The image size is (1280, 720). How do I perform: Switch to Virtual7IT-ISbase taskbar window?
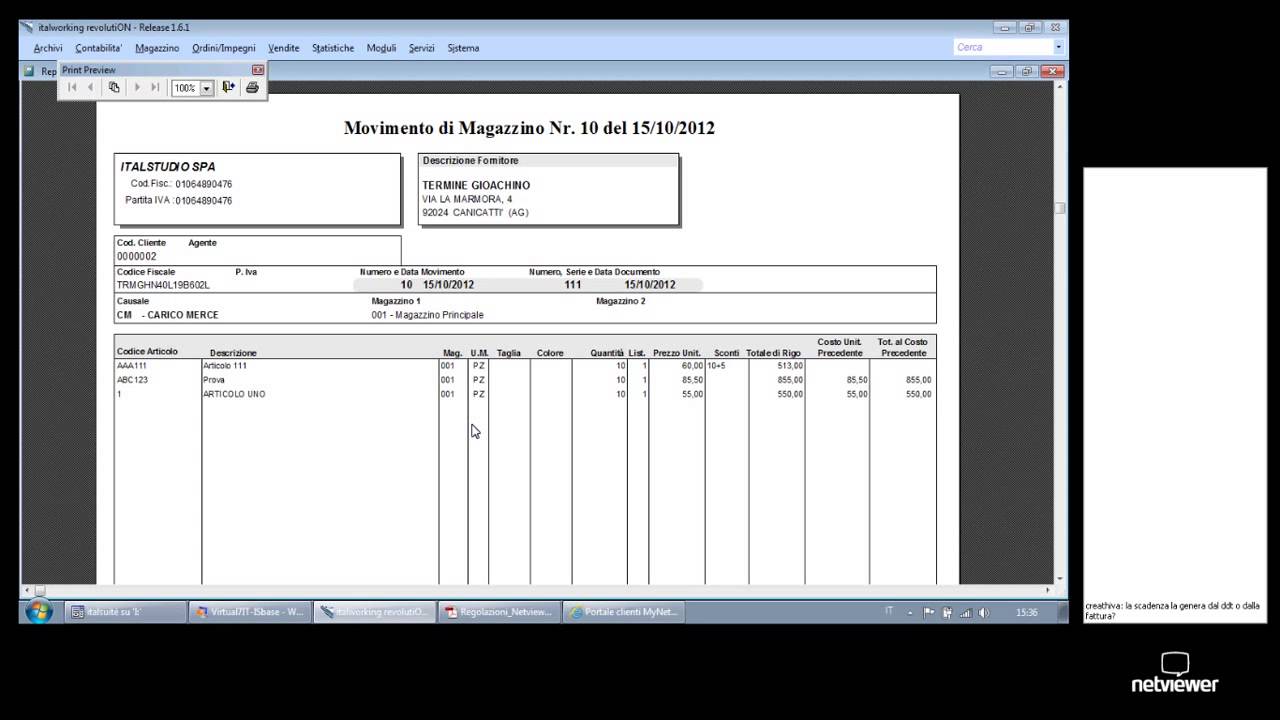coord(250,612)
